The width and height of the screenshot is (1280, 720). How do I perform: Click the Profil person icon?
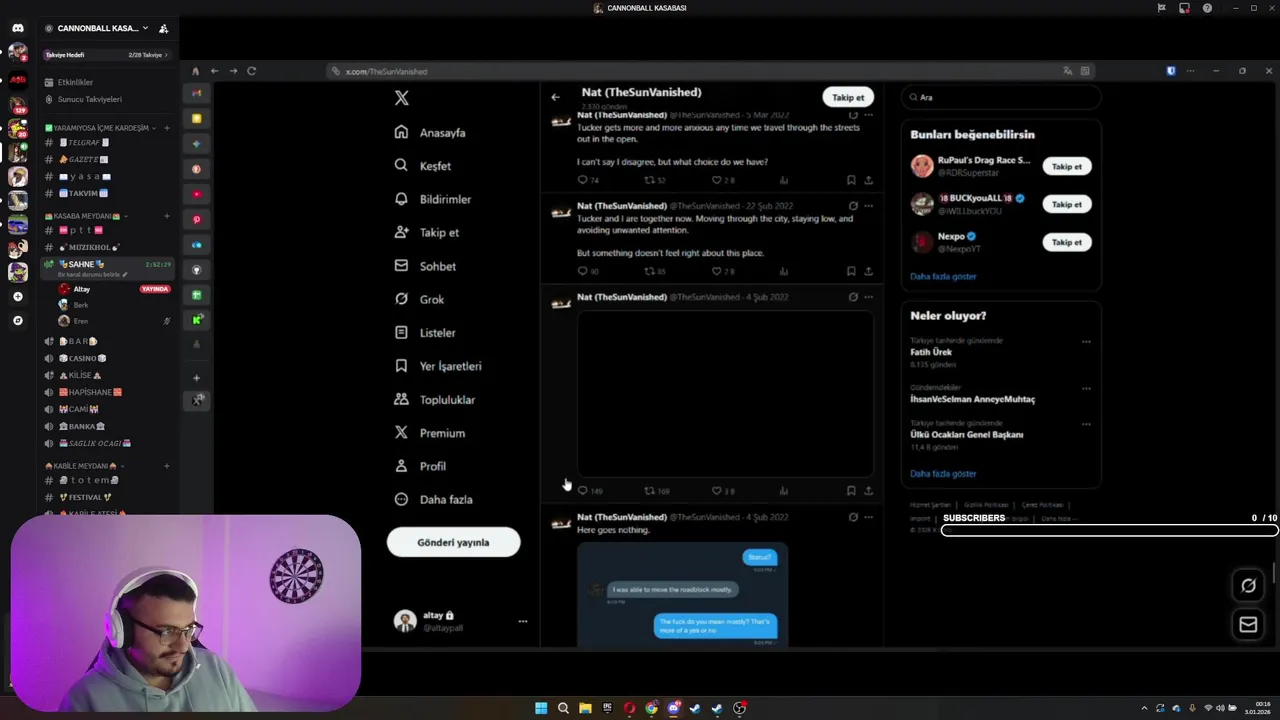[x=401, y=466]
